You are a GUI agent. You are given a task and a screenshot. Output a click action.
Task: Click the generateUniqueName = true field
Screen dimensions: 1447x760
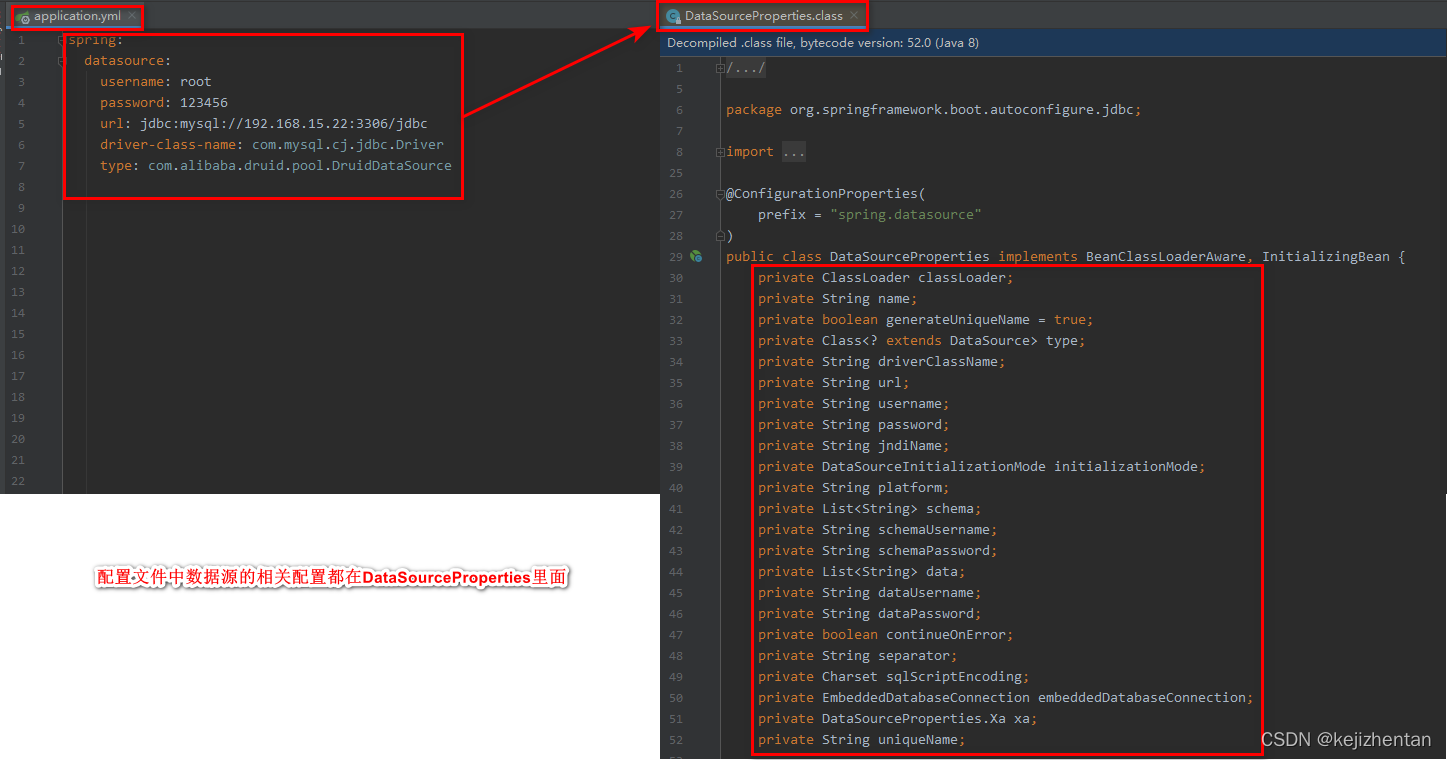pyautogui.click(x=925, y=320)
